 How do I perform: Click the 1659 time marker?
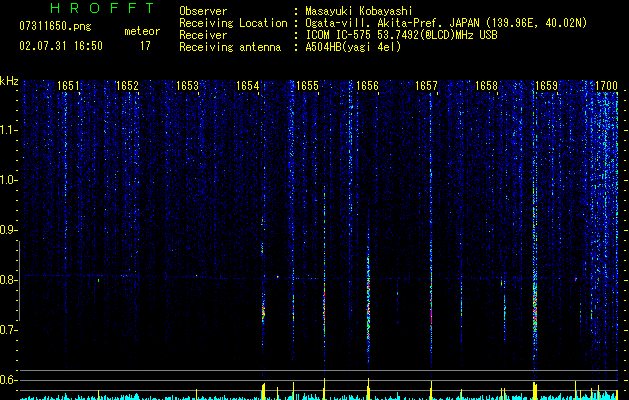coord(546,86)
